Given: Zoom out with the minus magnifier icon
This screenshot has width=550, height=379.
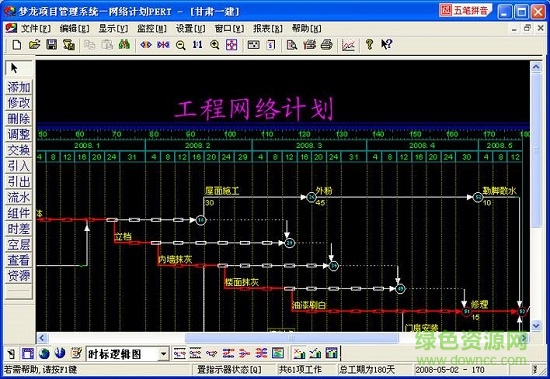Looking at the screenshot, I should coord(181,45).
